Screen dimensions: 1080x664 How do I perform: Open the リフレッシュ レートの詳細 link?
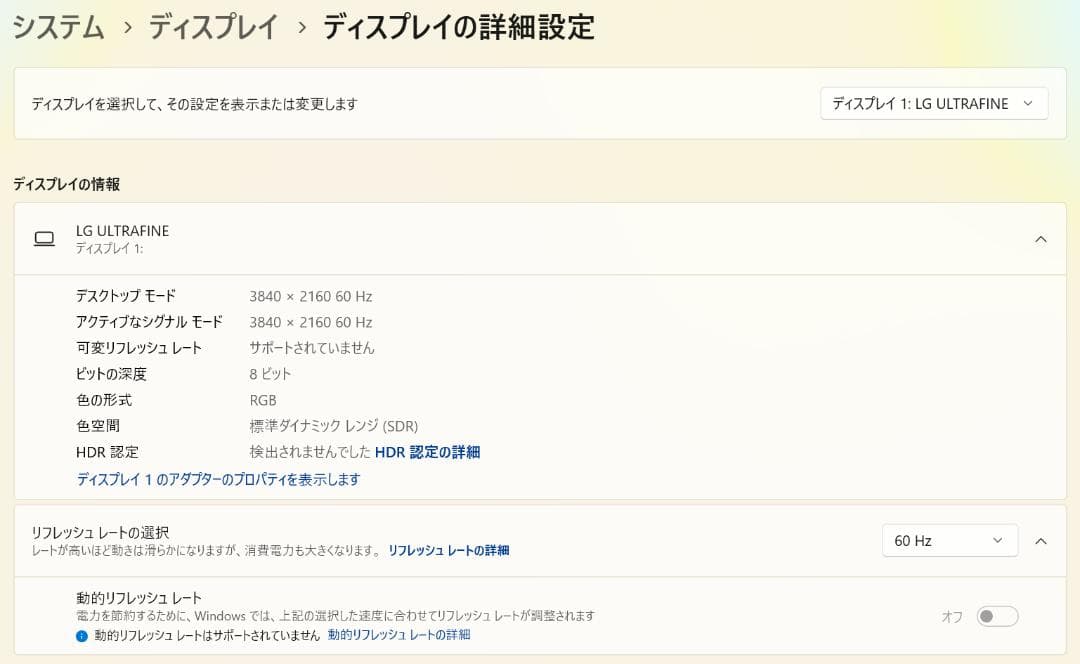[x=448, y=549]
